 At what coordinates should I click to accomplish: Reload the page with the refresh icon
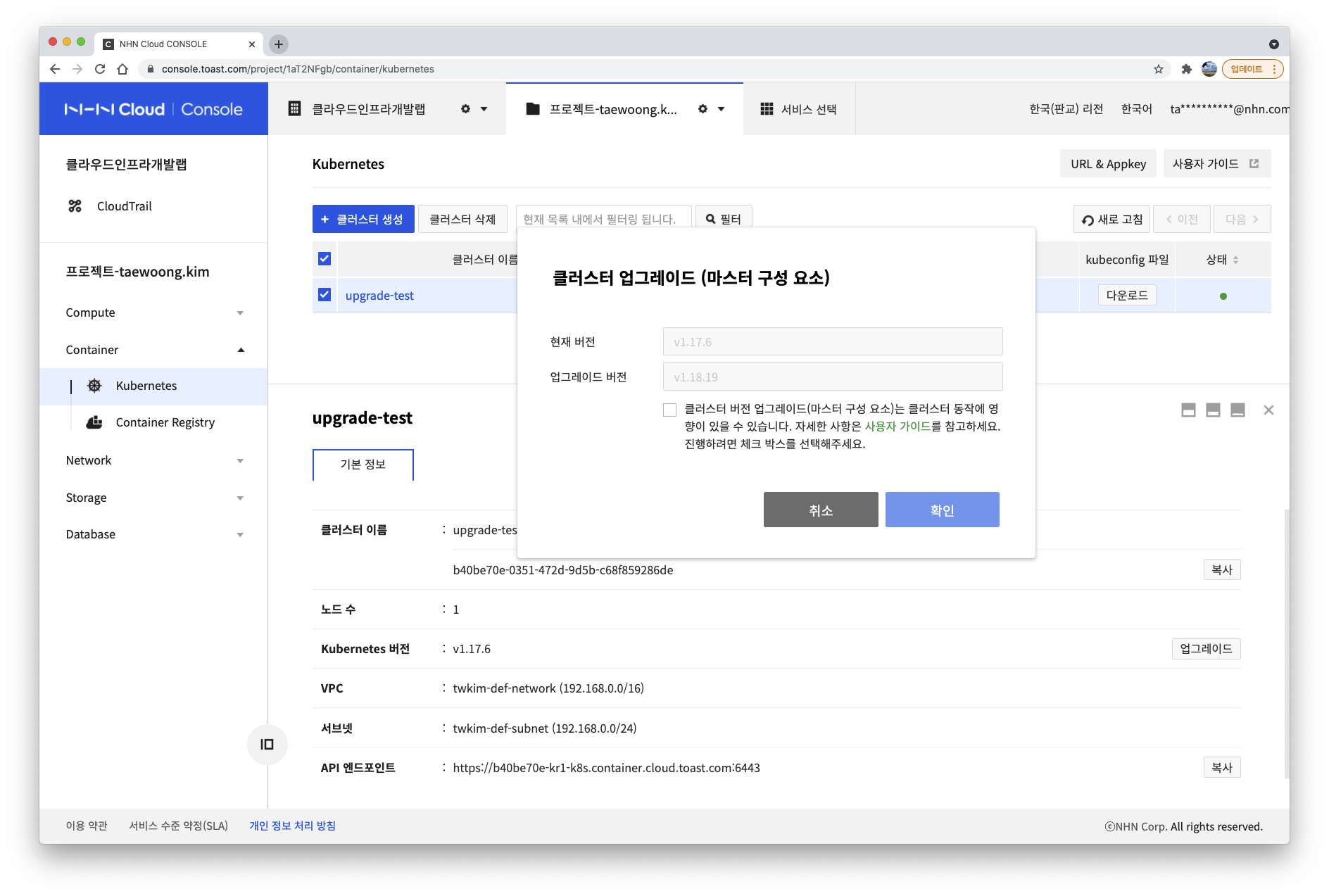tap(100, 69)
